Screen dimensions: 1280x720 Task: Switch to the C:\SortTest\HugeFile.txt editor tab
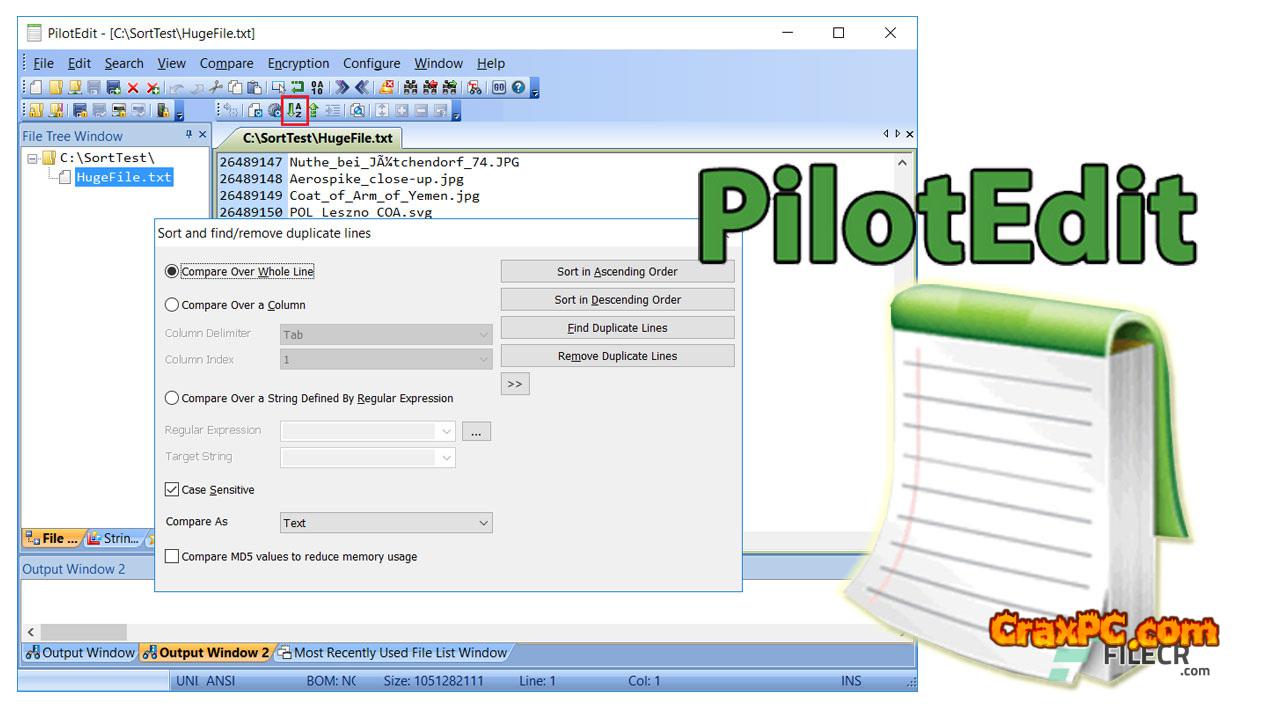click(318, 138)
